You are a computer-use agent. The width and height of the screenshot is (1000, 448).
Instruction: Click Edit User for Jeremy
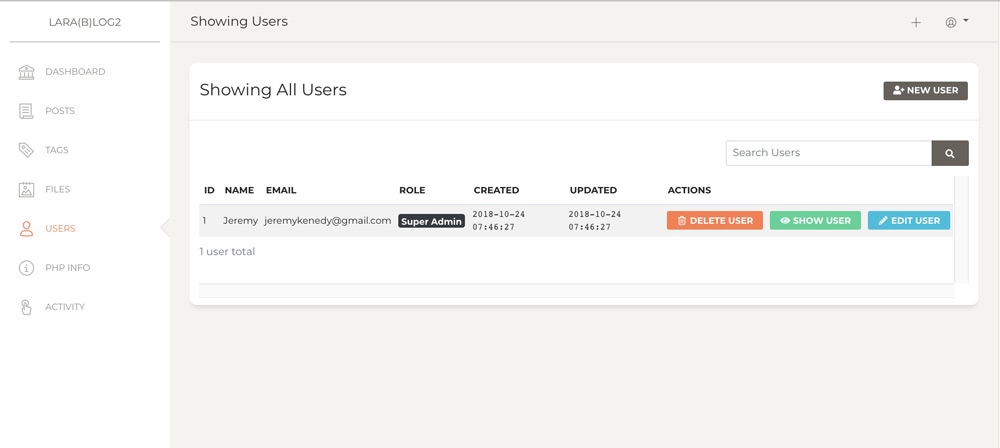(x=909, y=221)
